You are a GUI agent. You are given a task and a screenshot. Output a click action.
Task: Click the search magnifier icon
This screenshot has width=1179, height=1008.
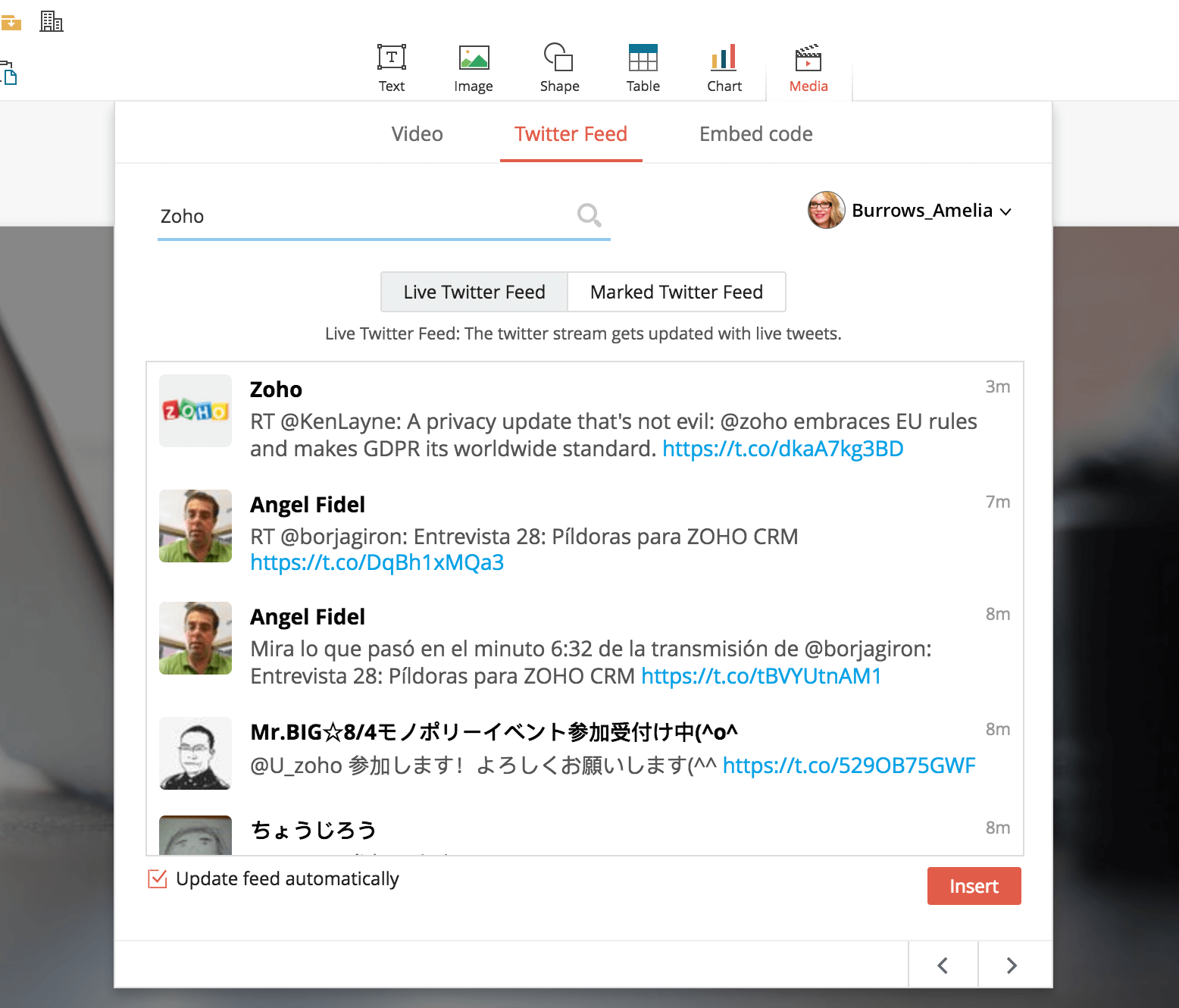coord(589,216)
